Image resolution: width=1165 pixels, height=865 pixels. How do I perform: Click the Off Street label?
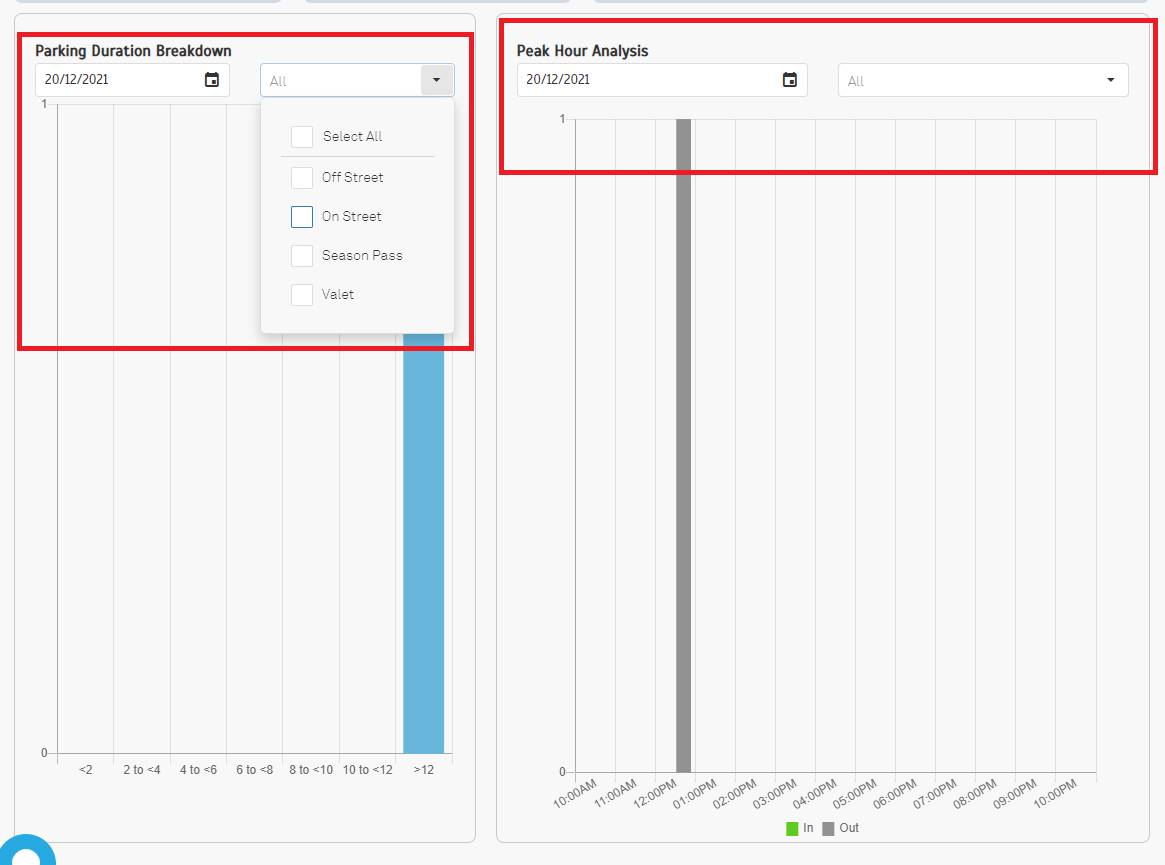click(x=353, y=178)
